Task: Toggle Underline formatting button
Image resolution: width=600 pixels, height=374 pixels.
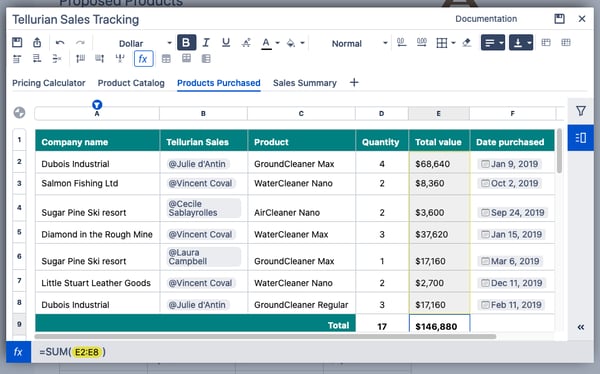Action: [226, 42]
